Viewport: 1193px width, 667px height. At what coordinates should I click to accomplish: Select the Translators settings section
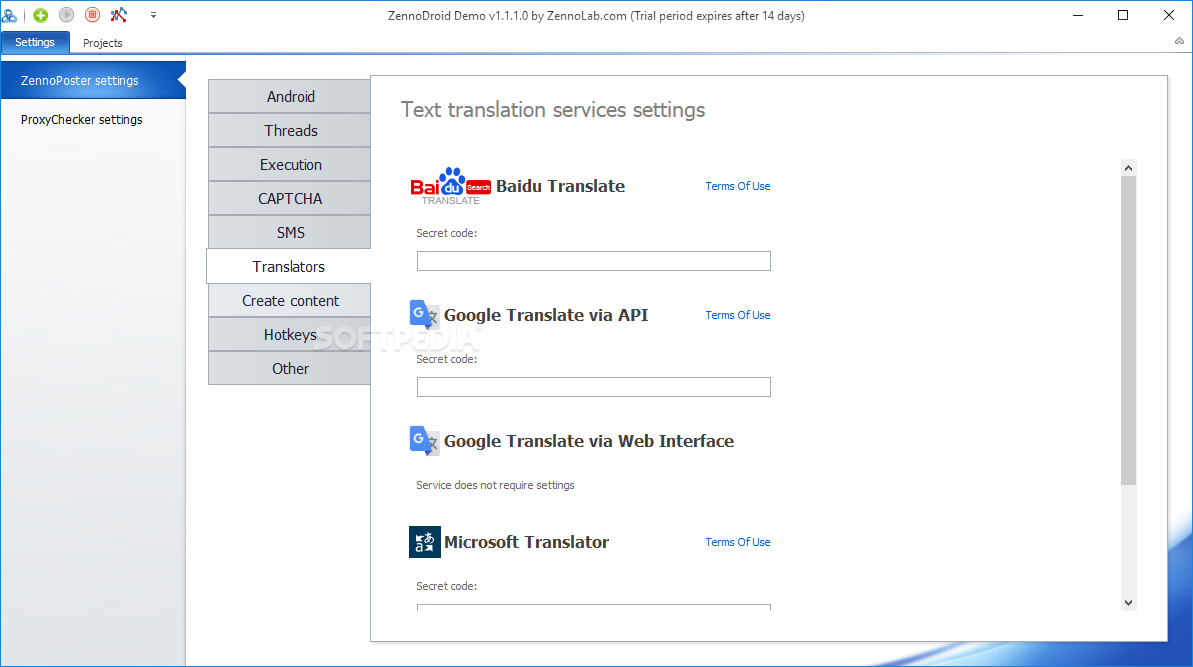pos(289,267)
